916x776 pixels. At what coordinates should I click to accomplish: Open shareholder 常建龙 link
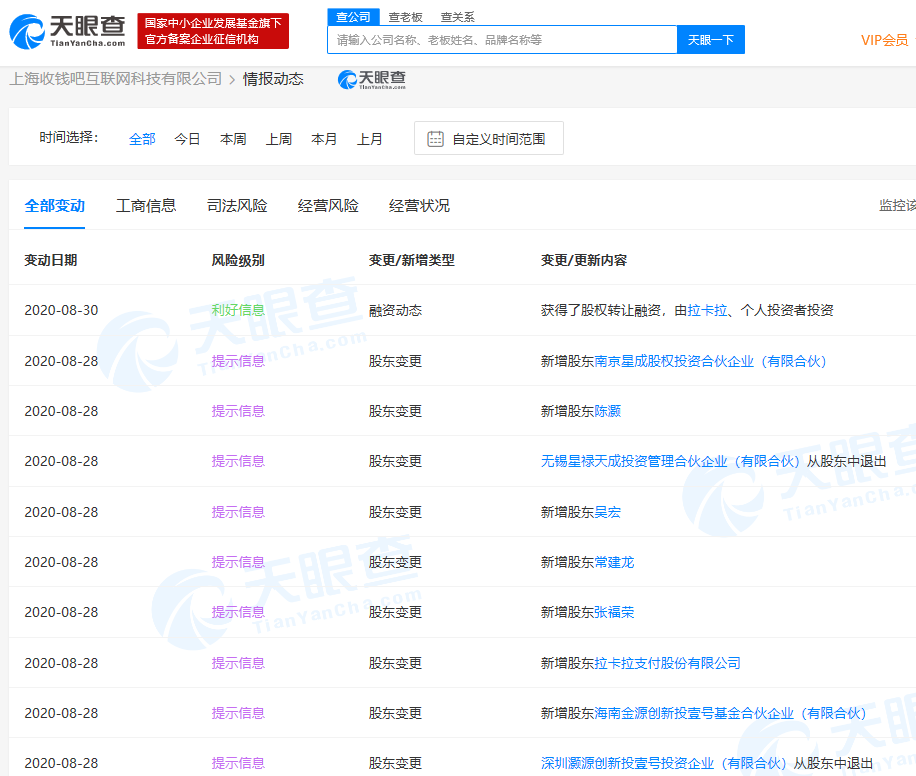[x=614, y=563]
